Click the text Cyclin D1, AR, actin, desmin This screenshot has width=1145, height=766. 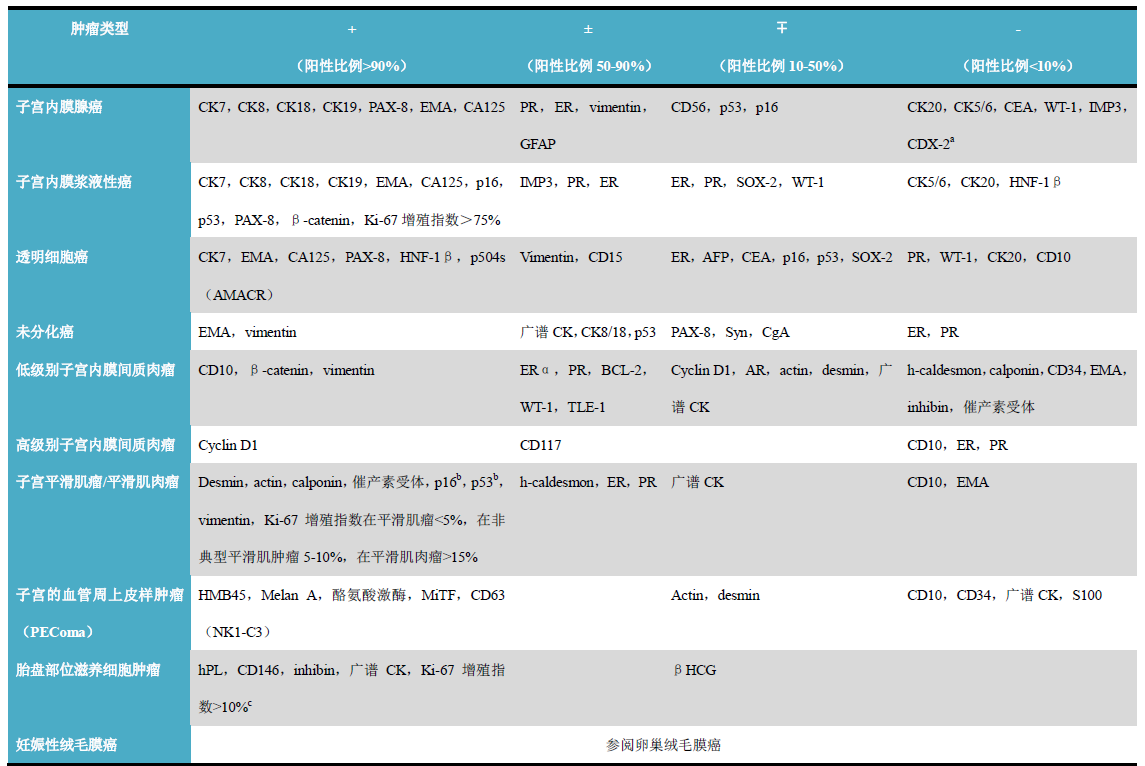click(772, 370)
